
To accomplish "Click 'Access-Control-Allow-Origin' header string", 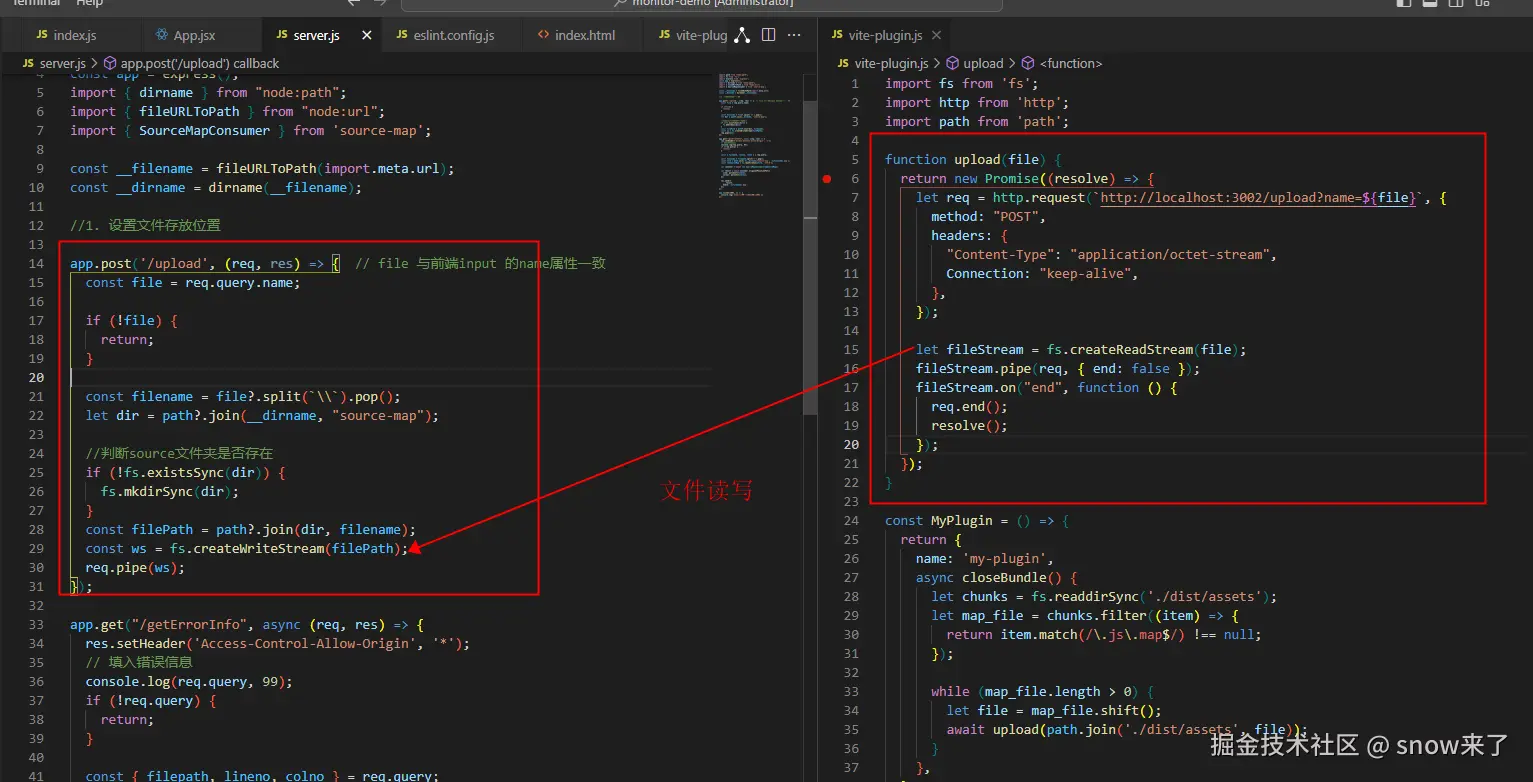I will coord(302,644).
